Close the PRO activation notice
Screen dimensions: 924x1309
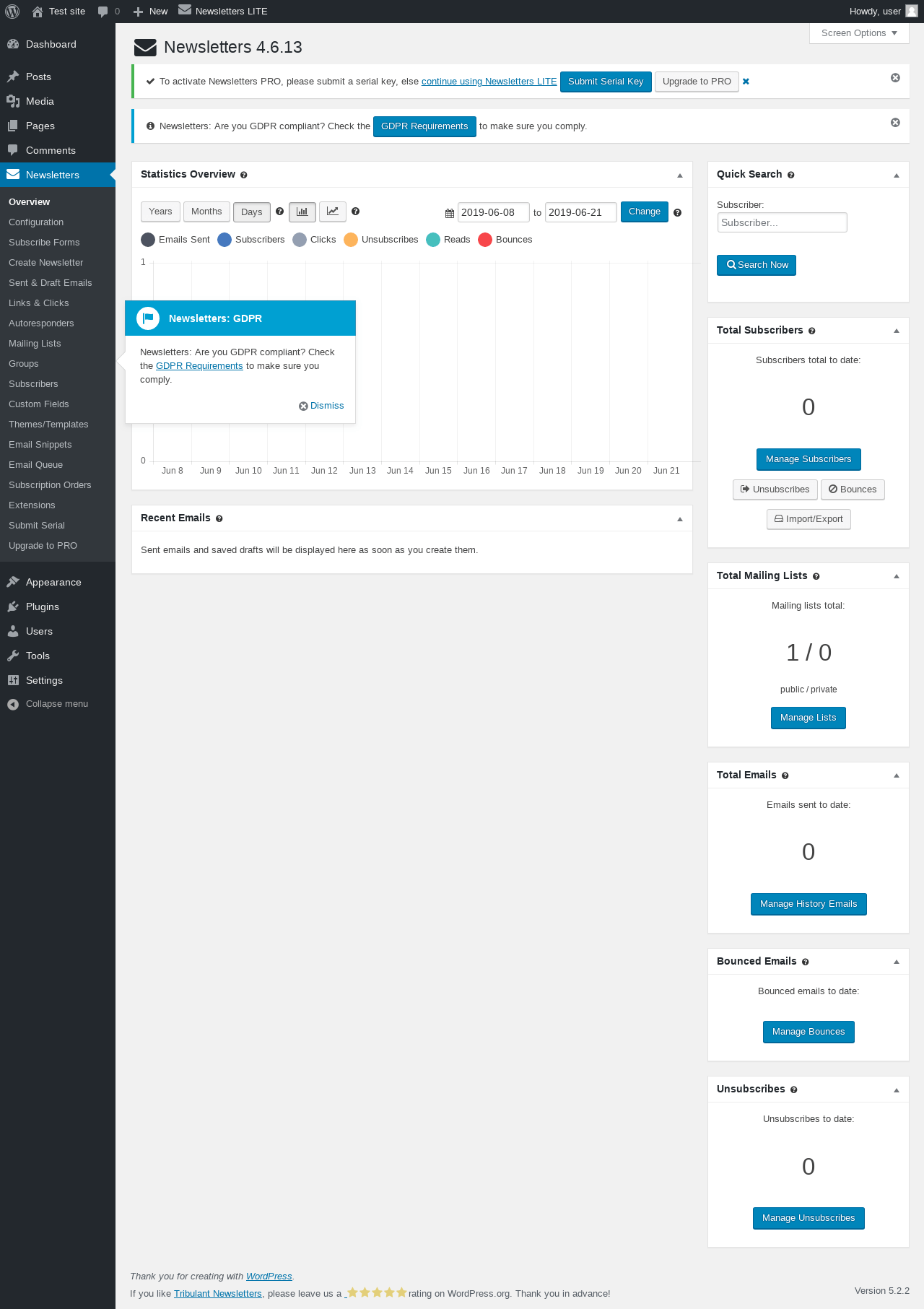(895, 78)
